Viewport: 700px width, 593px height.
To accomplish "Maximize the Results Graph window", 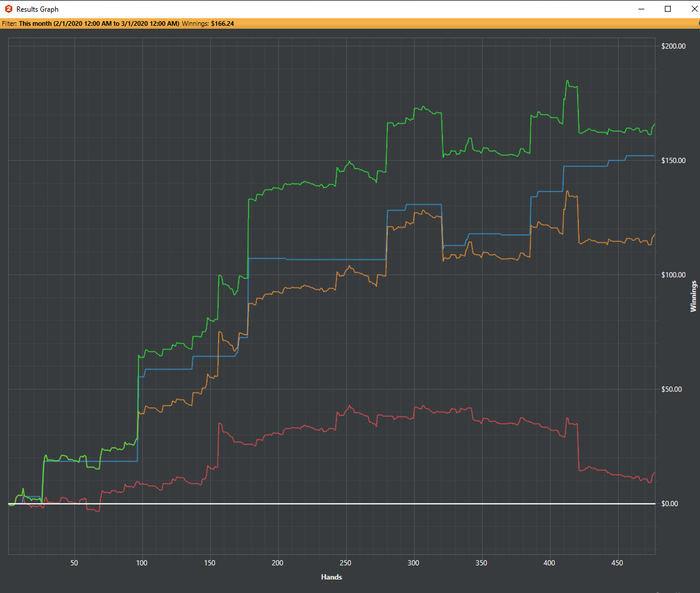I will click(668, 9).
